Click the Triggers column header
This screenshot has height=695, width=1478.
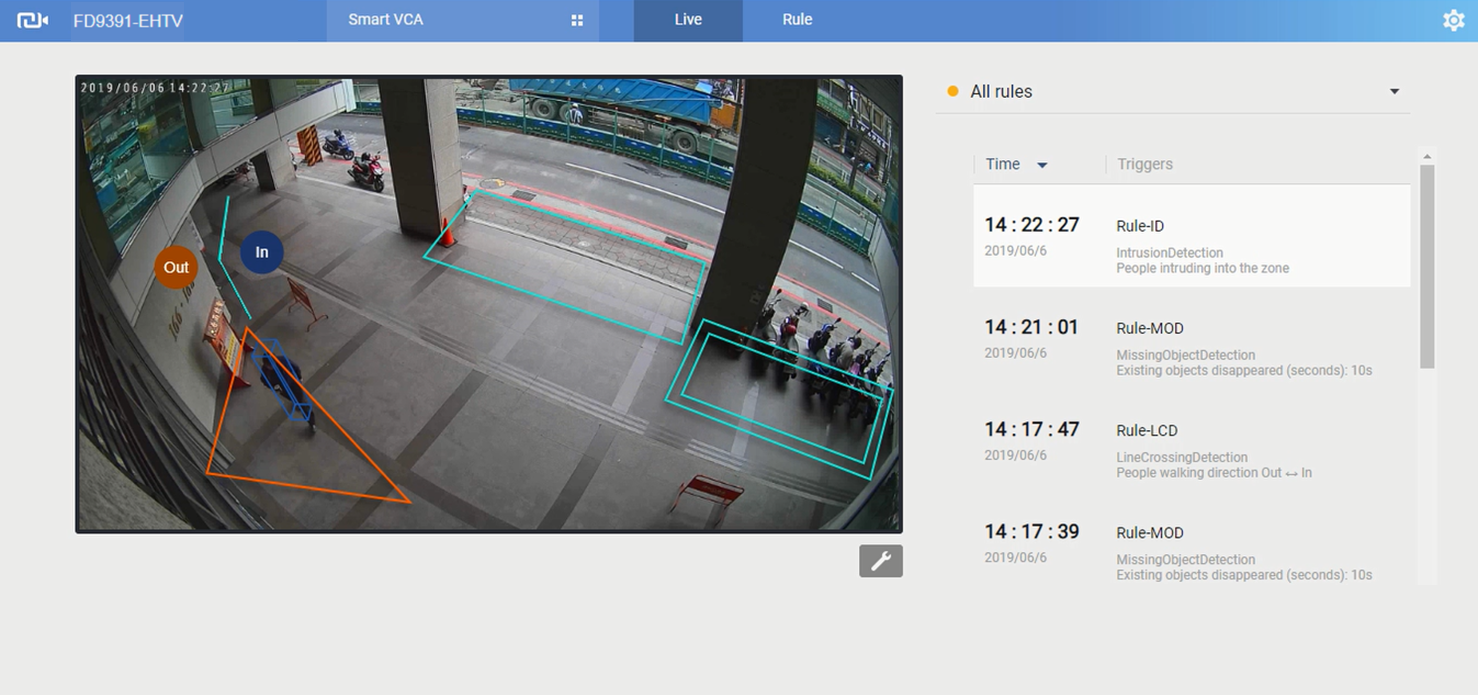point(1144,164)
